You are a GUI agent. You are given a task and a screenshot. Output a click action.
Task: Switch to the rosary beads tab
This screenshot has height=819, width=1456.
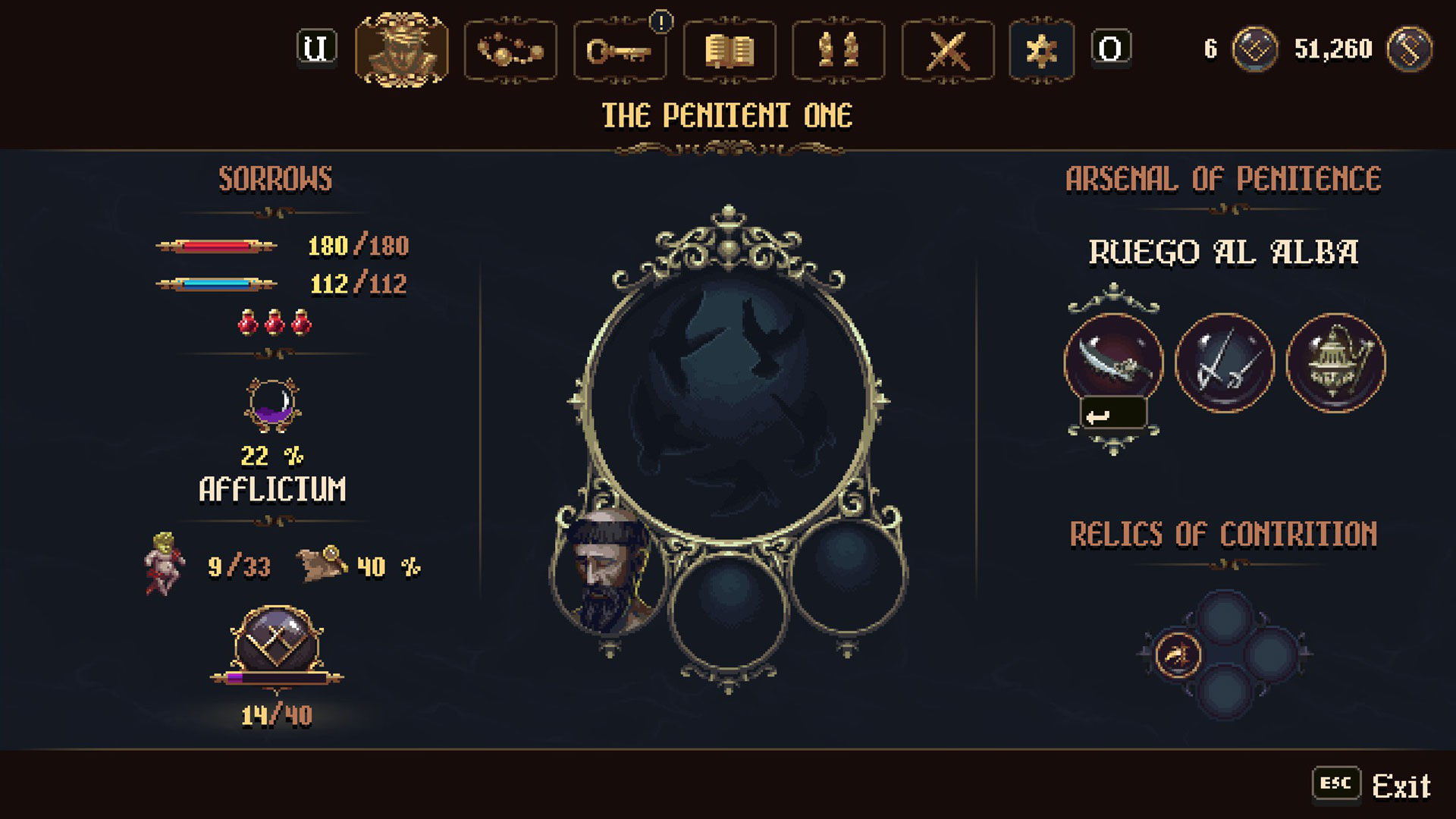click(x=510, y=50)
